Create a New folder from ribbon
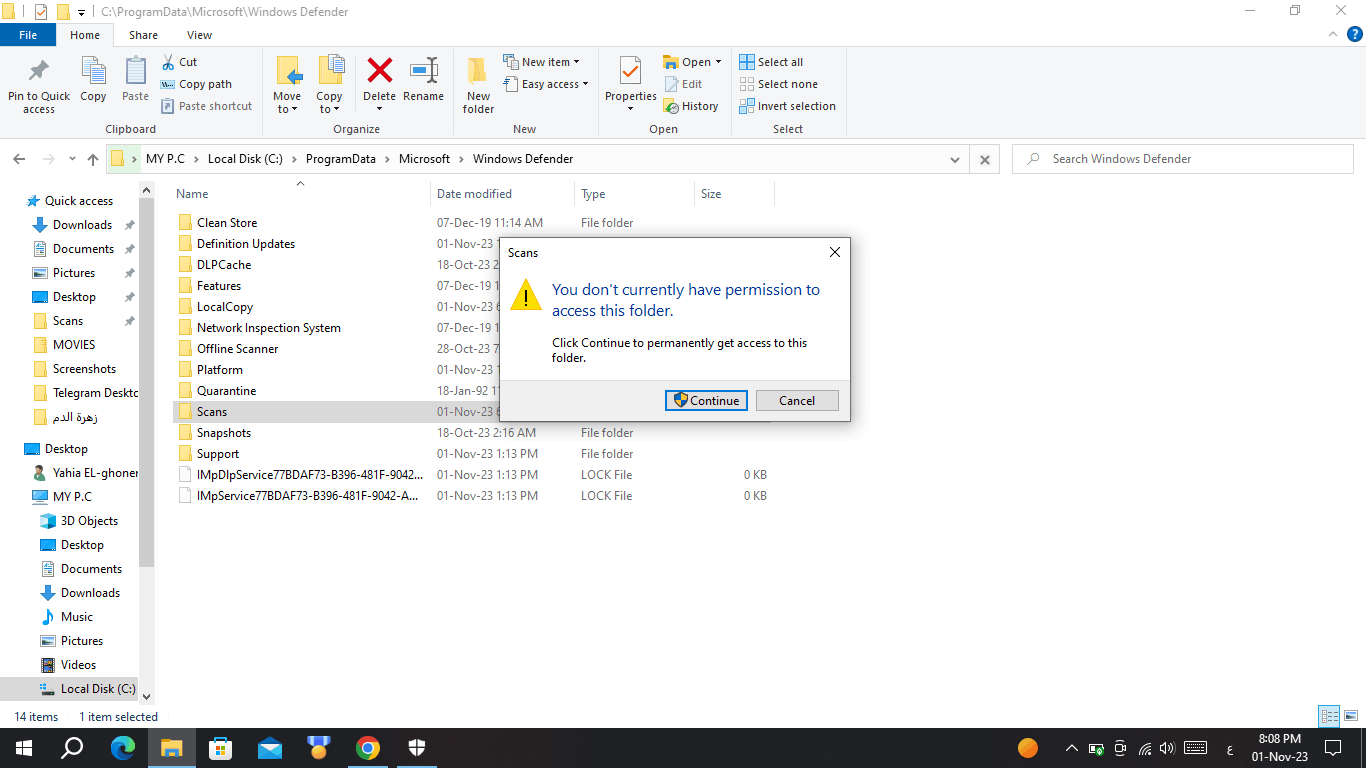Image resolution: width=1366 pixels, height=768 pixels. click(478, 86)
